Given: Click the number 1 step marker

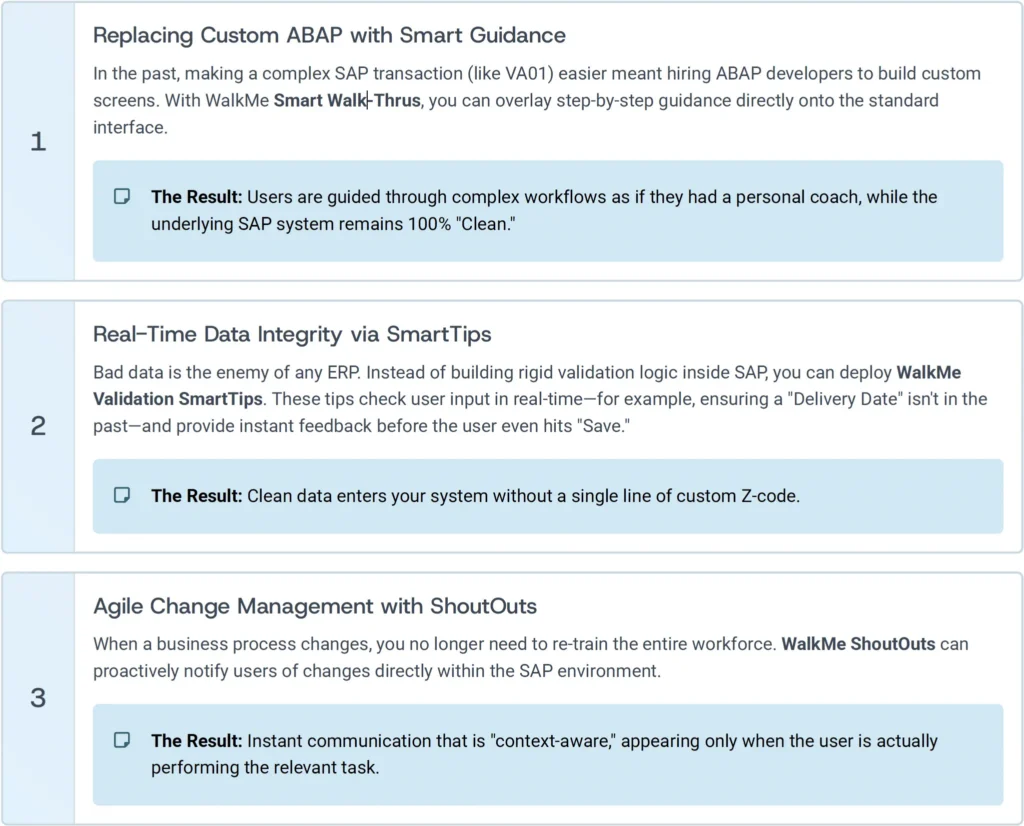Looking at the screenshot, I should [x=39, y=142].
